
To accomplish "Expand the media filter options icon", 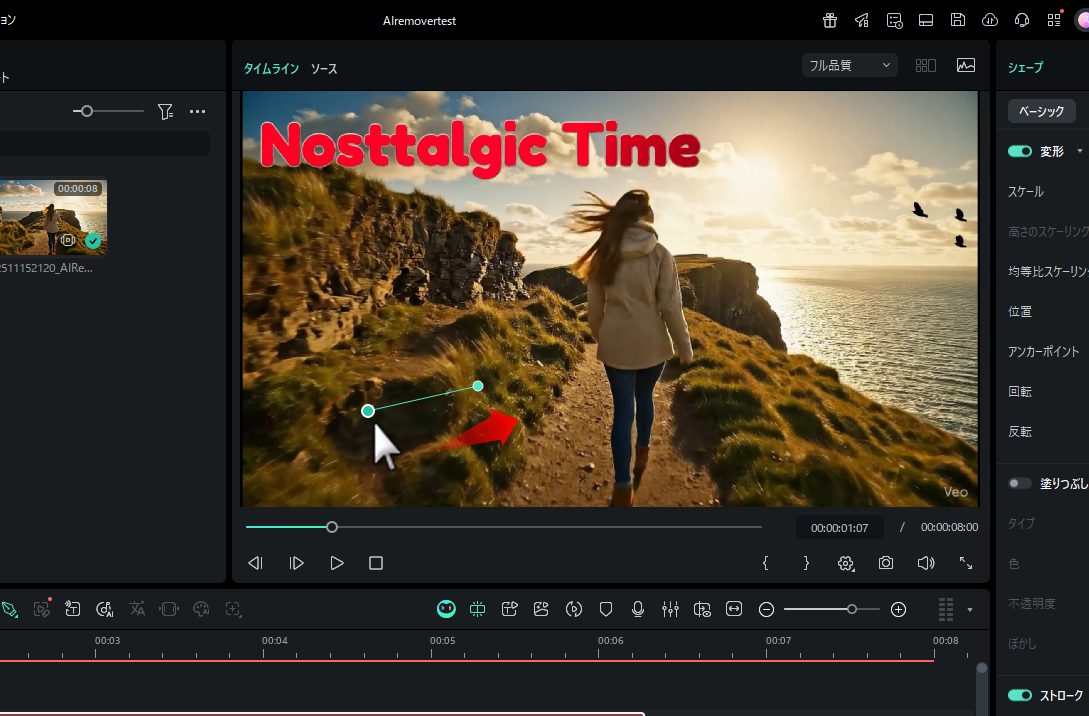I will (166, 112).
